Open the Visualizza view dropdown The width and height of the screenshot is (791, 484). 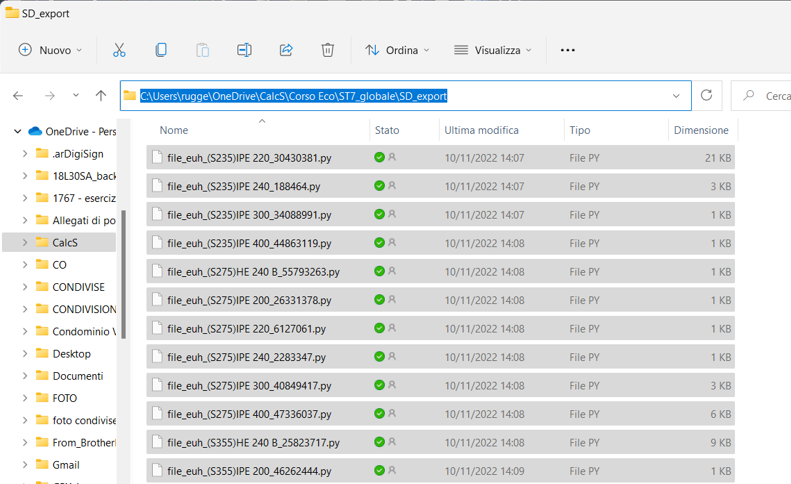point(493,50)
